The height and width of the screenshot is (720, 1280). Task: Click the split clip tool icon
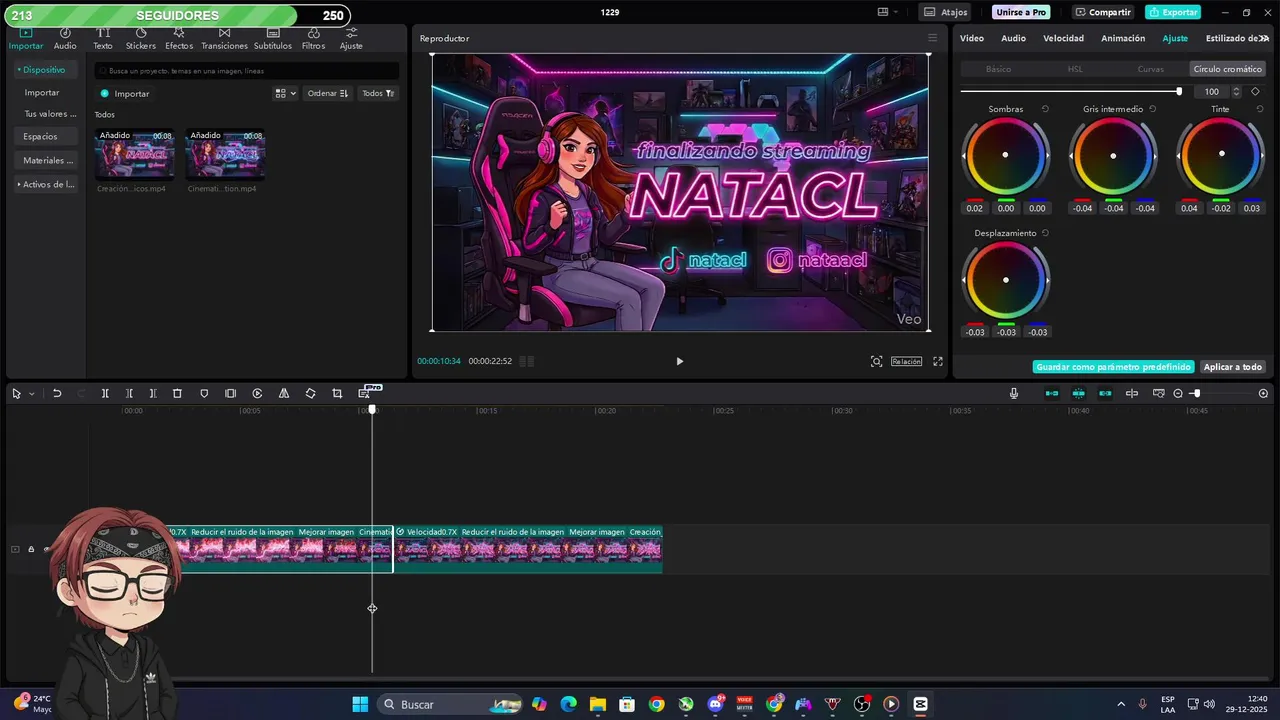pos(105,394)
